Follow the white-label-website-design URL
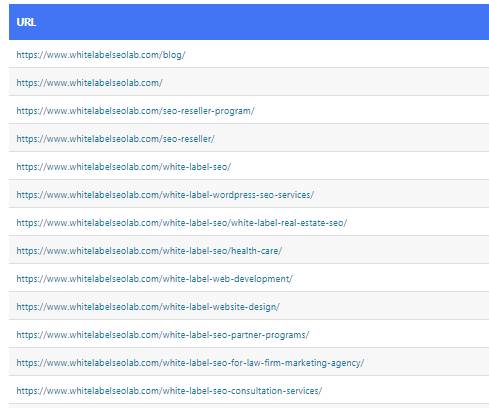 tap(148, 307)
